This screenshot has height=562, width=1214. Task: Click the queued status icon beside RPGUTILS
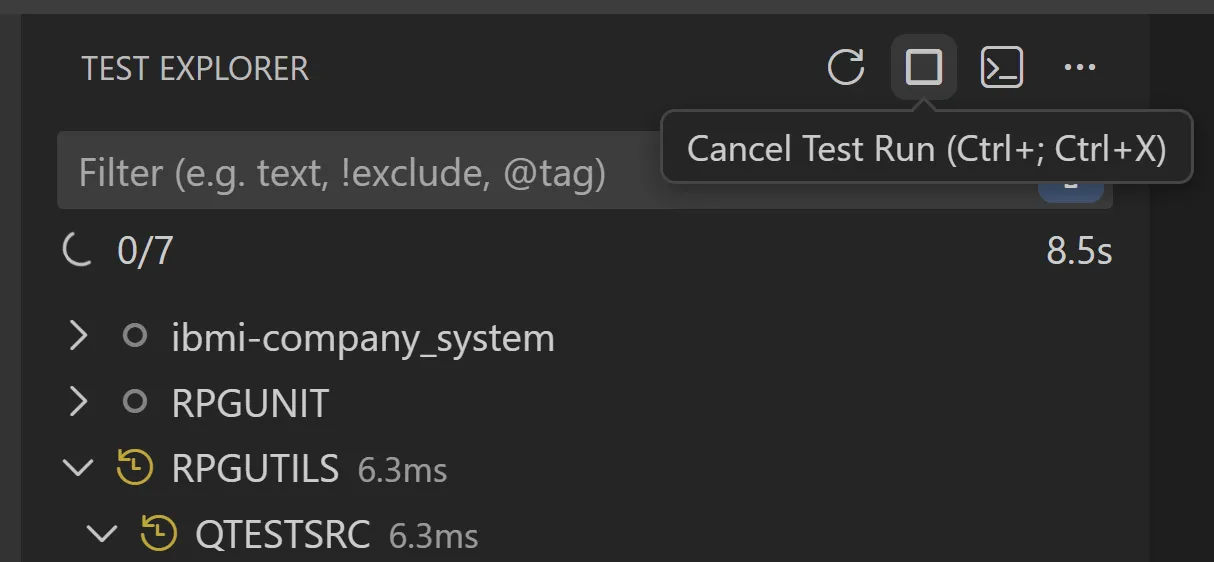point(135,467)
